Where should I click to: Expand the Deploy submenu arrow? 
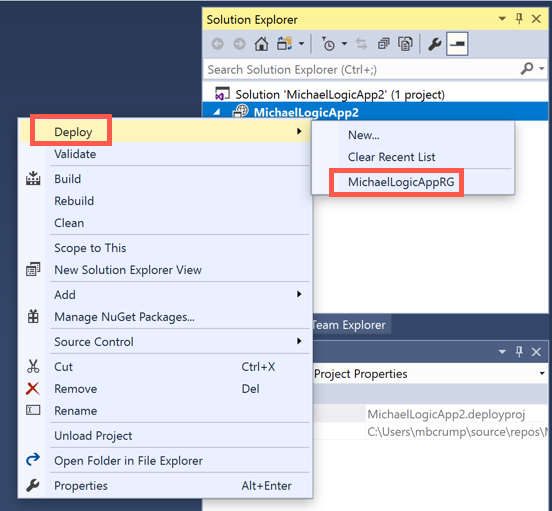pos(299,131)
